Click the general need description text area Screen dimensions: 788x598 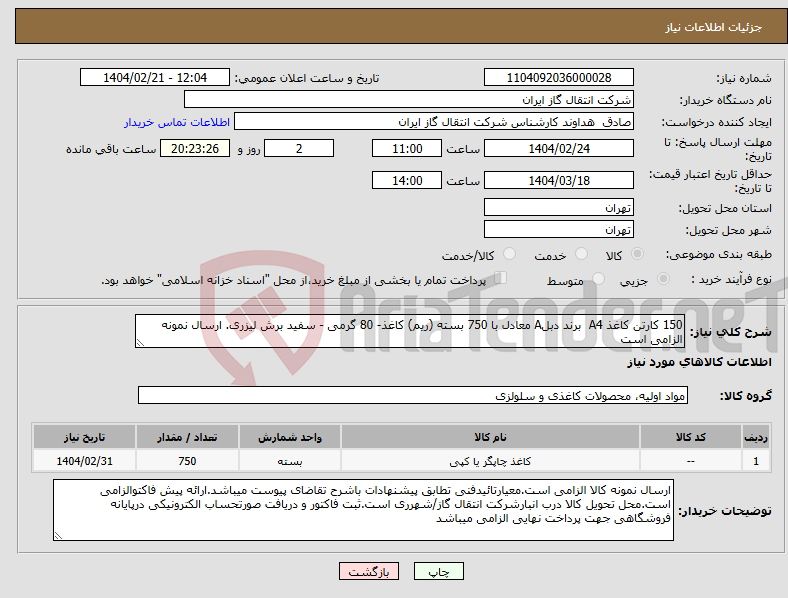pos(410,331)
